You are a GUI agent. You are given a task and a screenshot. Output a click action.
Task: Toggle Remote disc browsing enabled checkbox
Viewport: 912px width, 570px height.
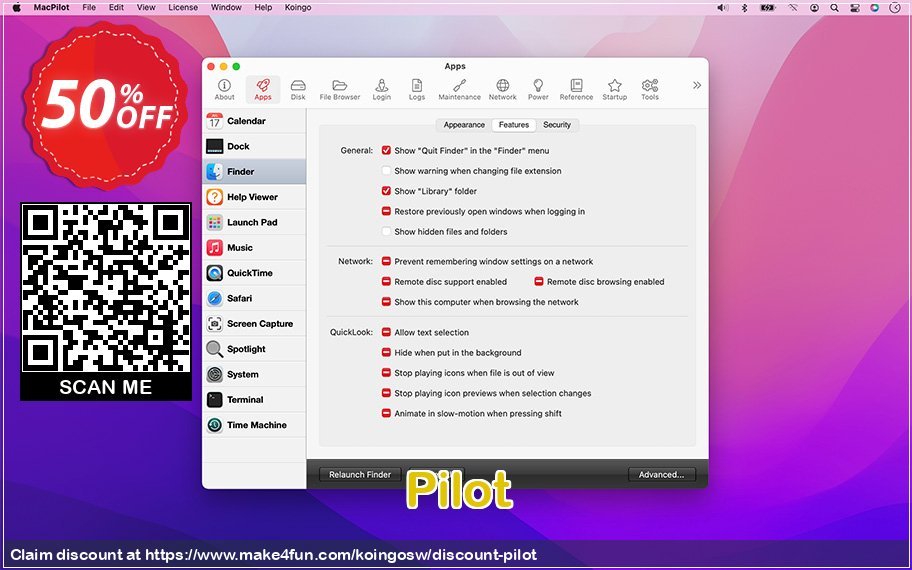click(x=539, y=282)
